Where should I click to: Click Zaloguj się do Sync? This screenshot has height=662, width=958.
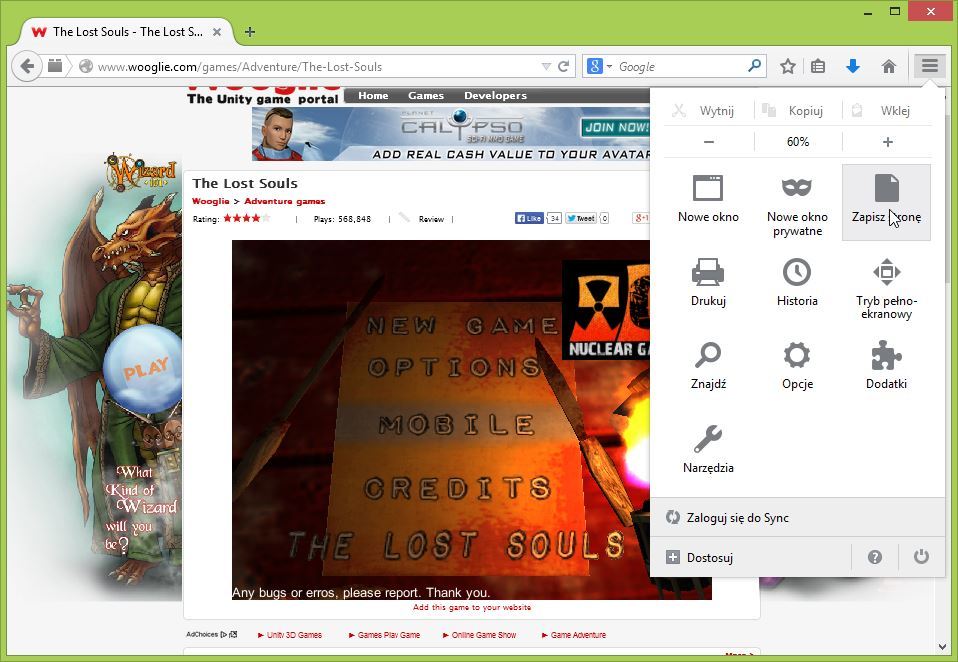pos(797,517)
